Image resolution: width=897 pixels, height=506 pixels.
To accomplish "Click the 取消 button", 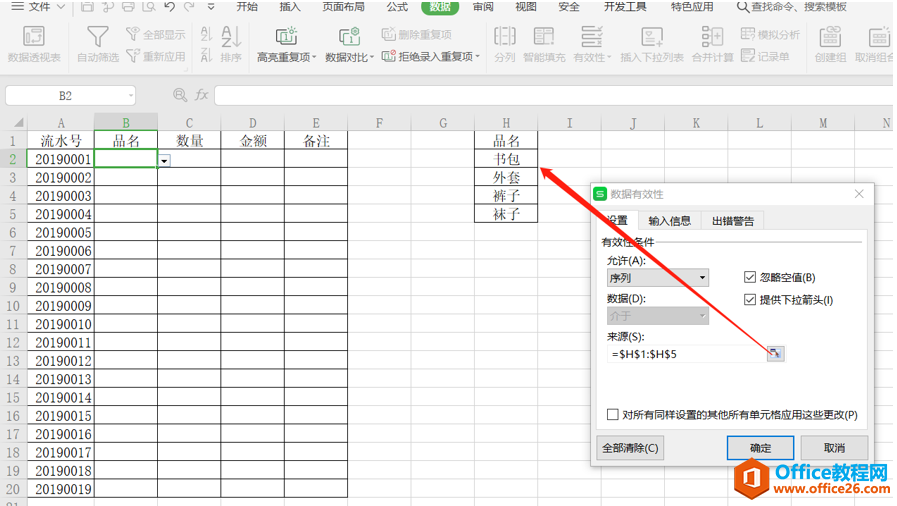I will tap(834, 448).
